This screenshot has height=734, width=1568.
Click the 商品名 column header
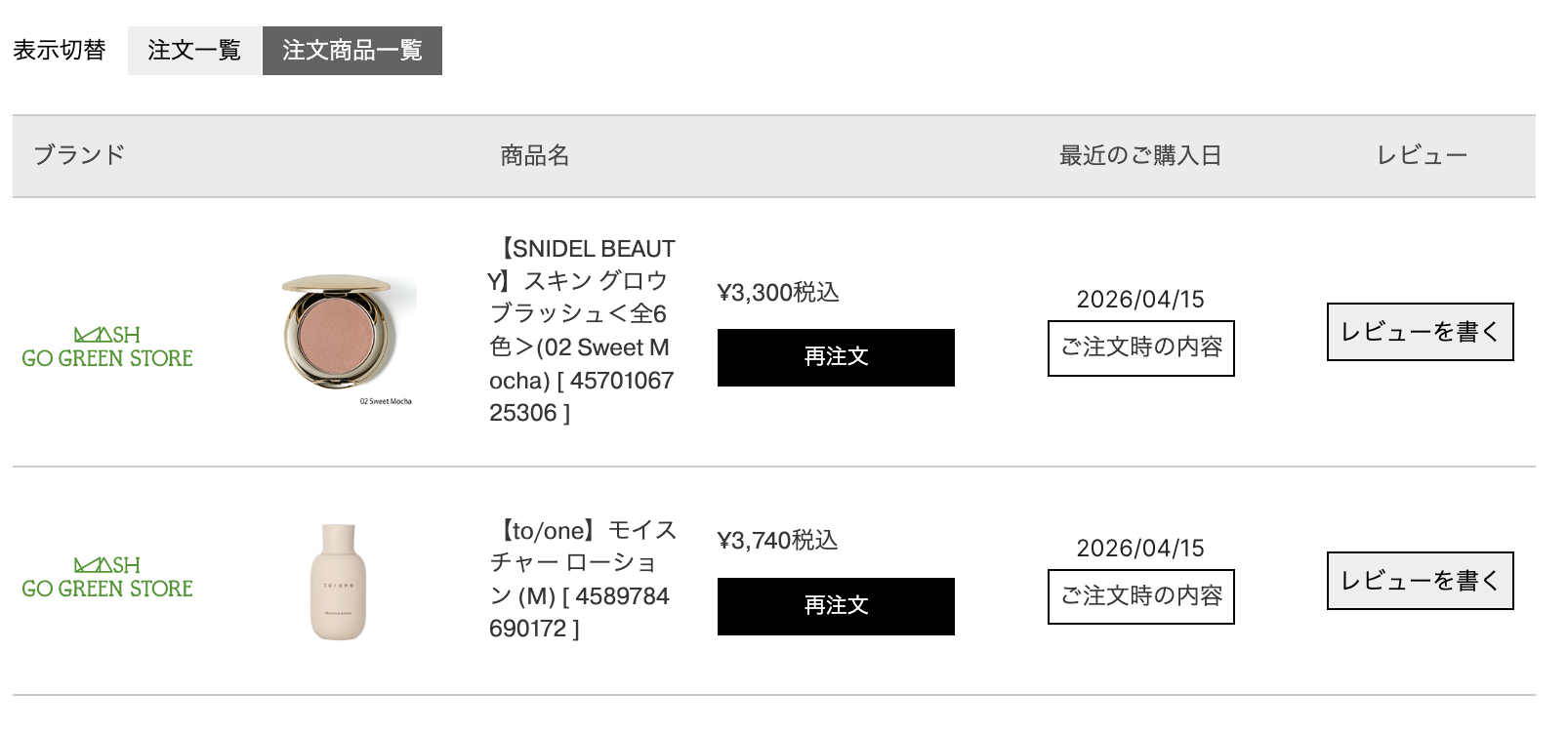[x=533, y=154]
